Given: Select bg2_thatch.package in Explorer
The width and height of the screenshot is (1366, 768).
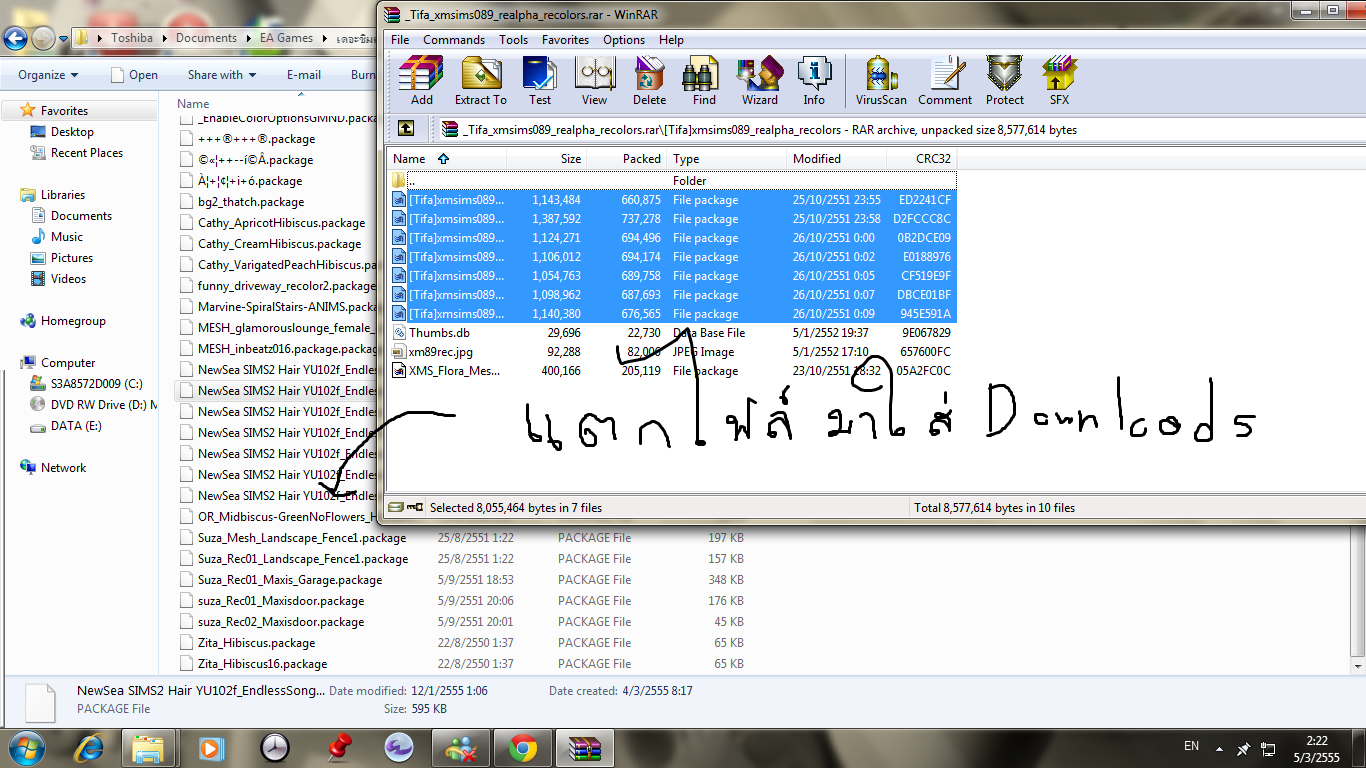Looking at the screenshot, I should [251, 202].
